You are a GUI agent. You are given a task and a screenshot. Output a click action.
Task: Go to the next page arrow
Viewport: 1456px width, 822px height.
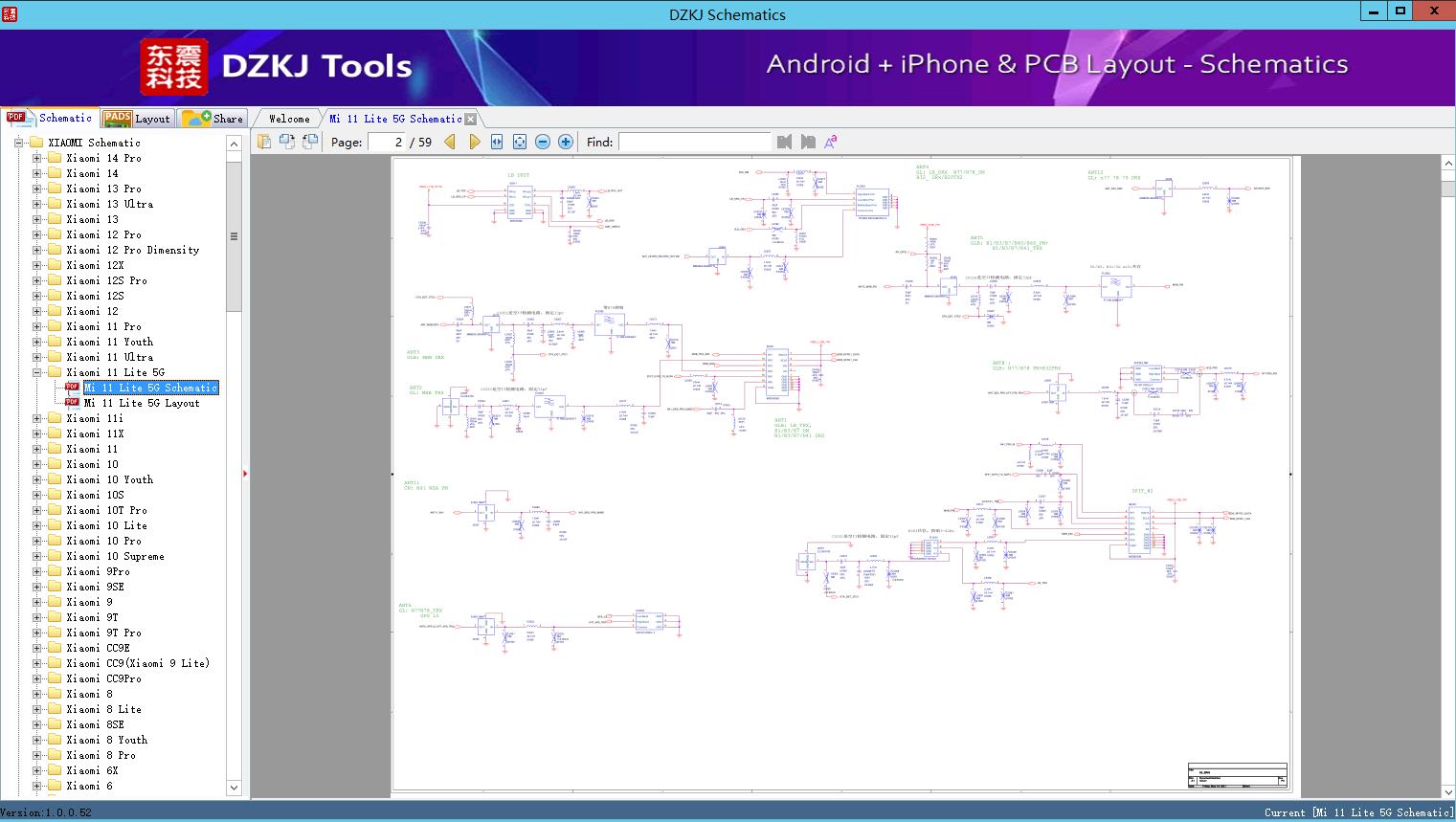click(474, 142)
